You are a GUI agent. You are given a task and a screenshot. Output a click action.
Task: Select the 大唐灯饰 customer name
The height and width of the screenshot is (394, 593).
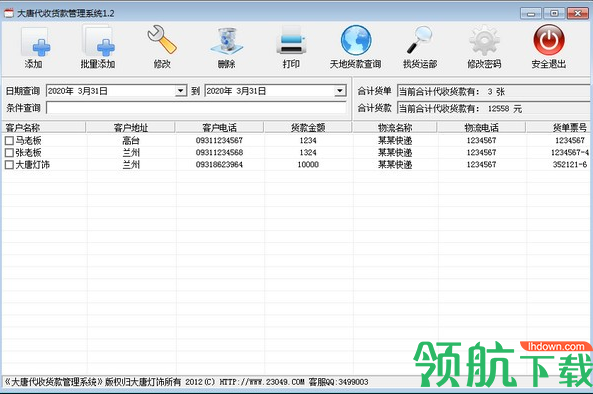coord(33,165)
